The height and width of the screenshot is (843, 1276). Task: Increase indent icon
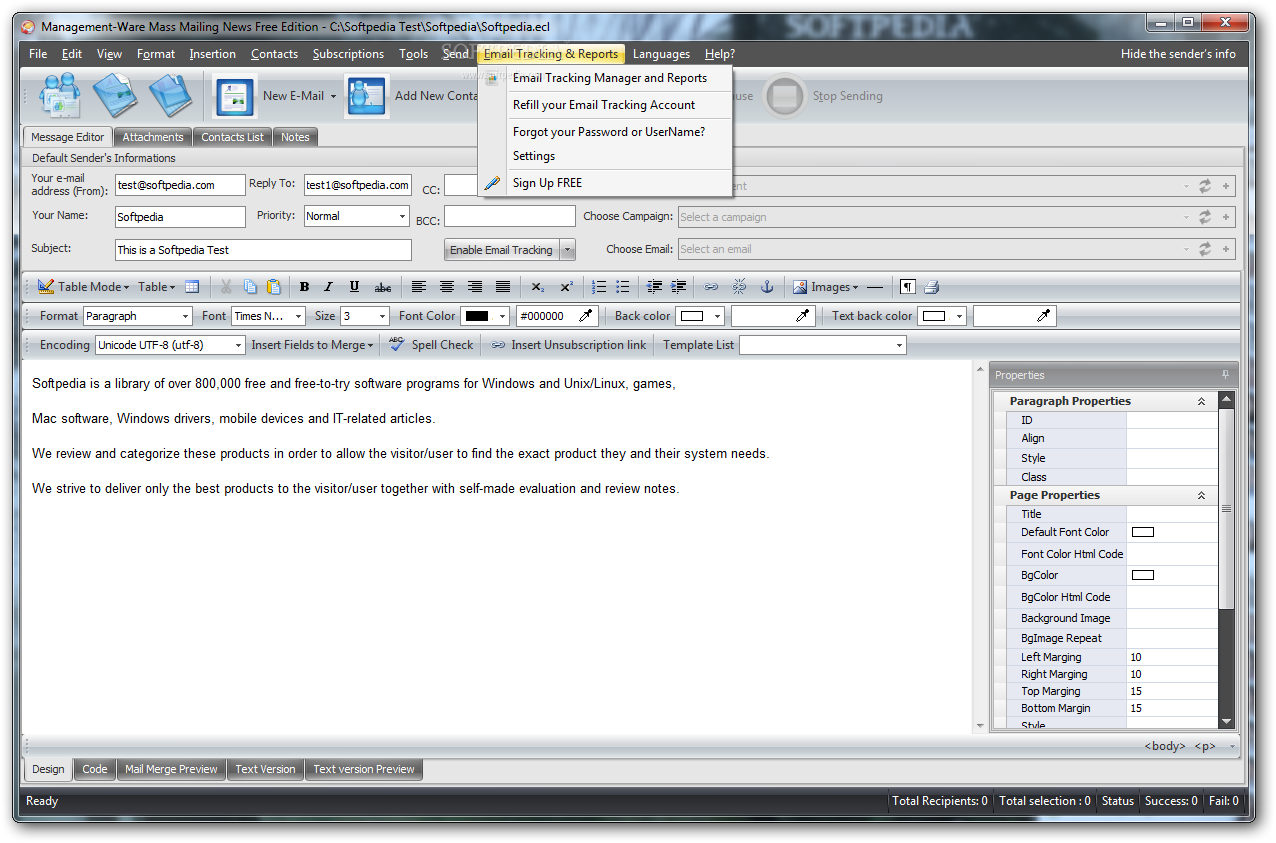pyautogui.click(x=679, y=287)
